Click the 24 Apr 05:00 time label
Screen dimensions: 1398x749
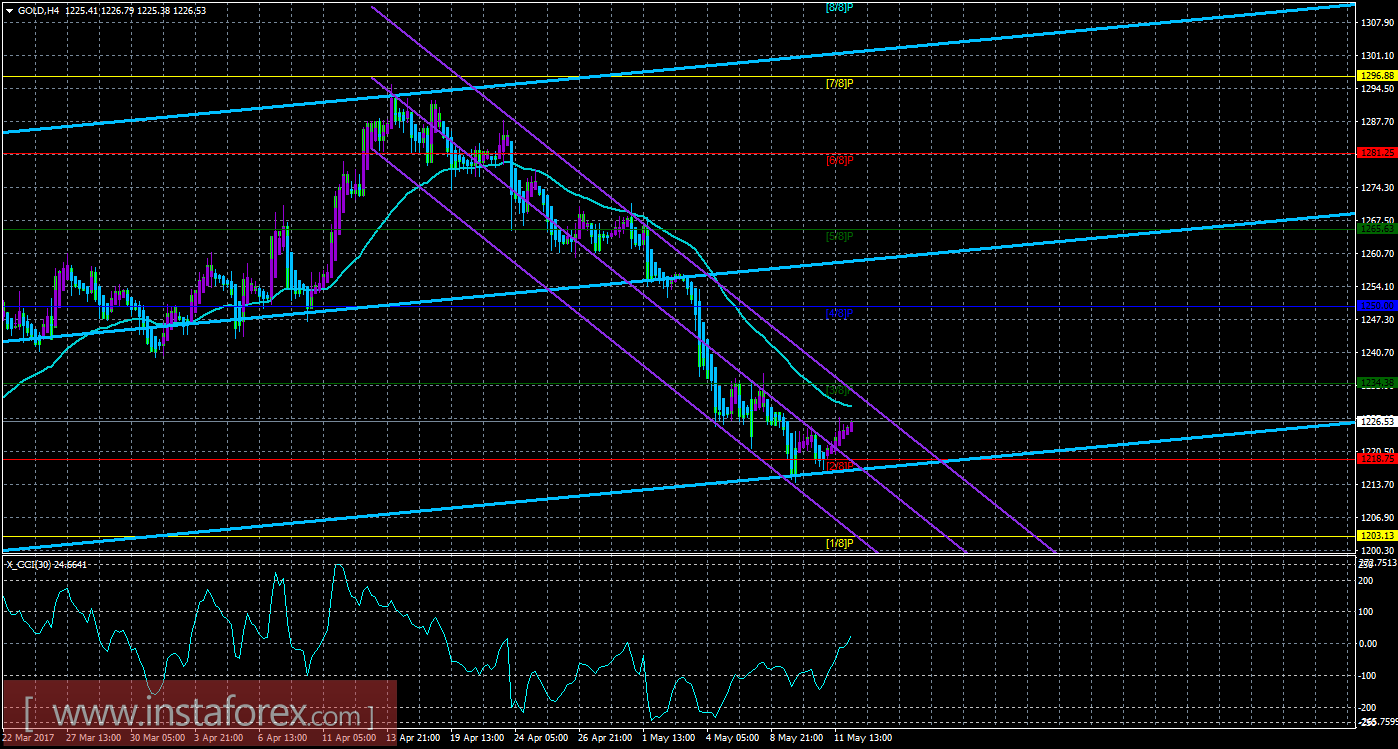coord(542,738)
